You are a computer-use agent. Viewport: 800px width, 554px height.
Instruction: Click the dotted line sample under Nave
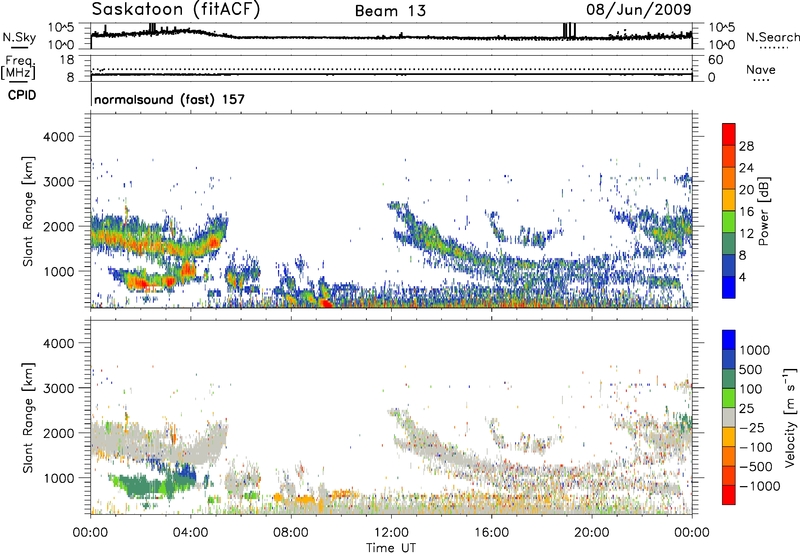coord(761,81)
